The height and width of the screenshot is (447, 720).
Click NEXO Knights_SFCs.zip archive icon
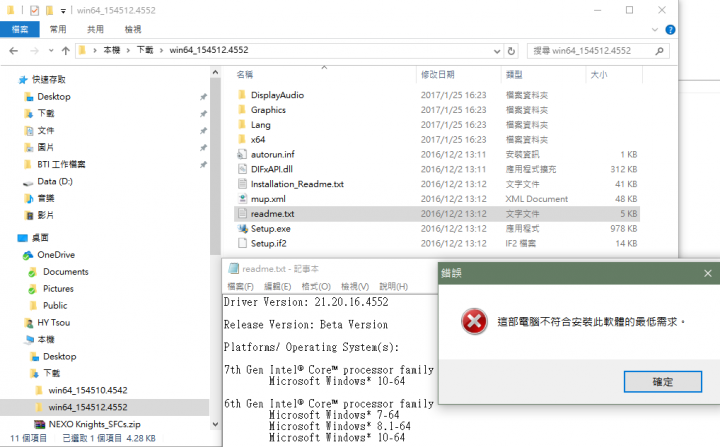(x=40, y=424)
